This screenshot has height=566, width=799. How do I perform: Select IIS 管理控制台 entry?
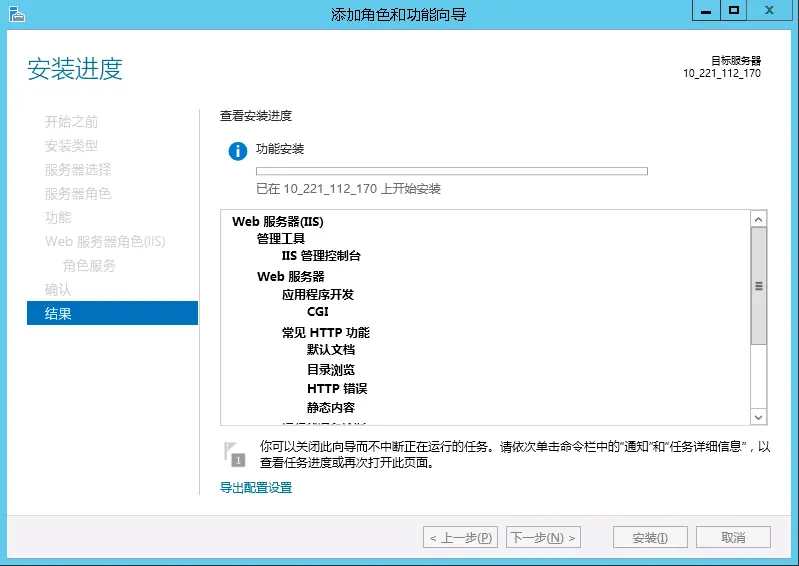[321, 256]
